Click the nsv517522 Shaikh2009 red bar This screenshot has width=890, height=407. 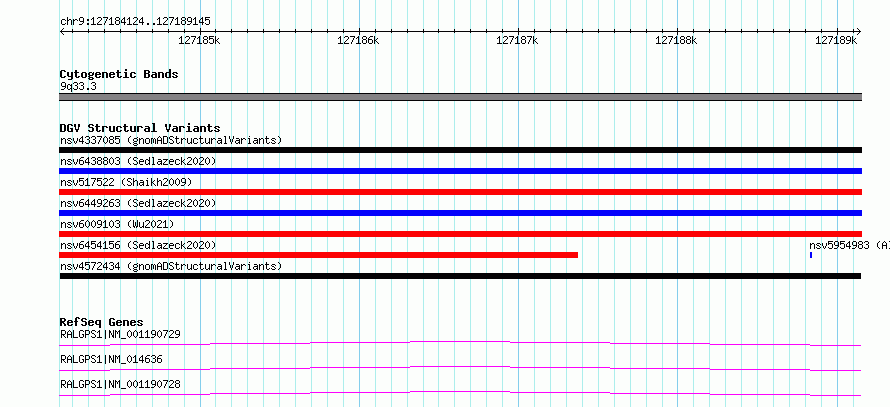[x=460, y=192]
